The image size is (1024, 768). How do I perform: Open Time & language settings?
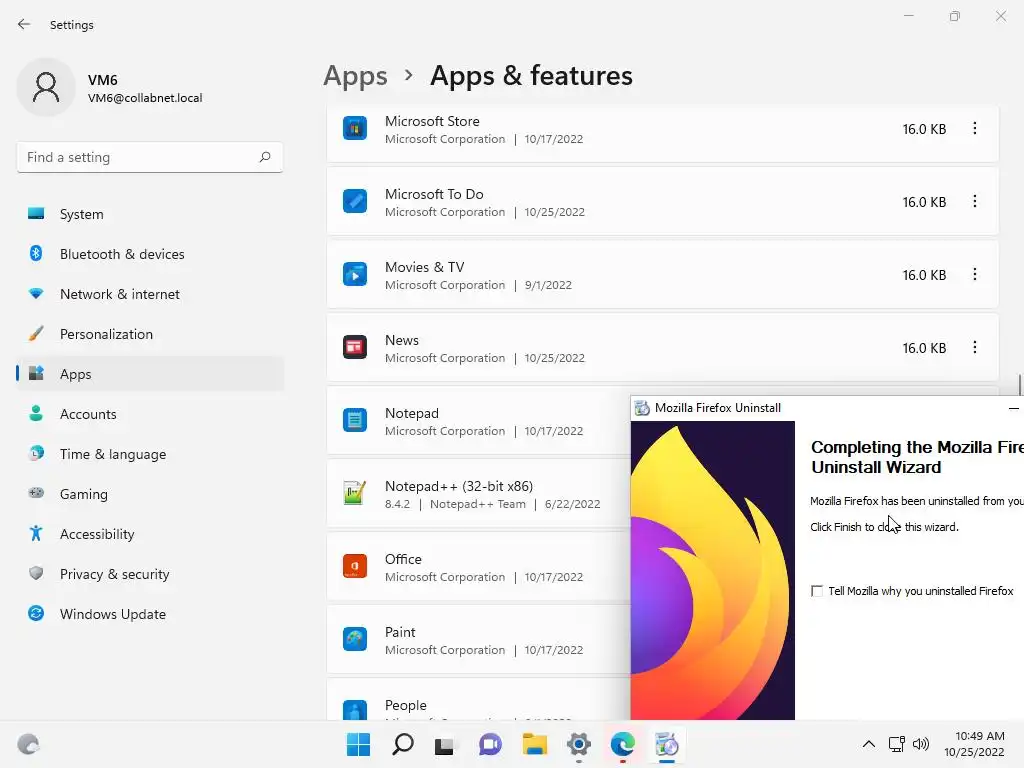[150, 454]
